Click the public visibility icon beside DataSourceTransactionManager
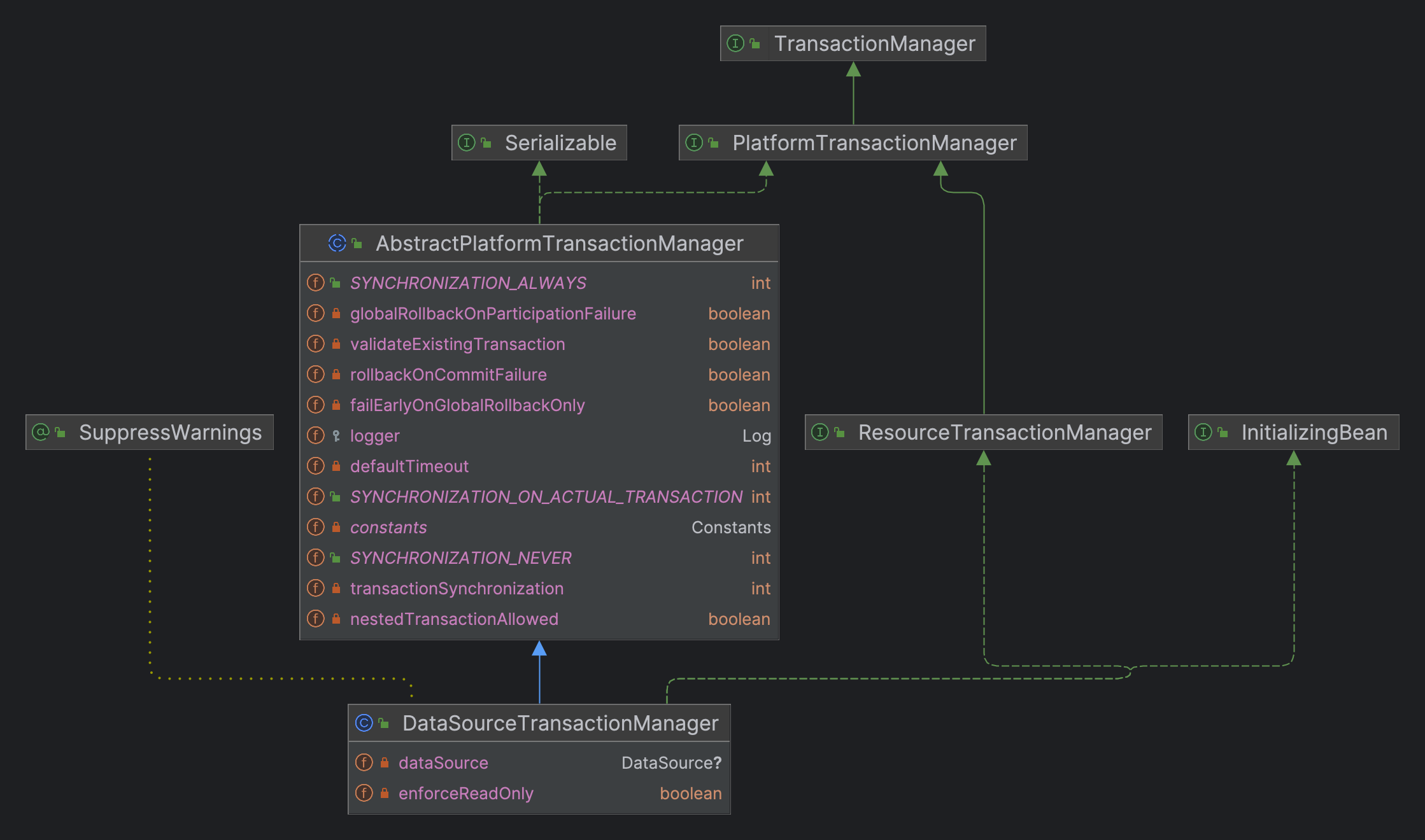The image size is (1425, 840). pyautogui.click(x=384, y=723)
